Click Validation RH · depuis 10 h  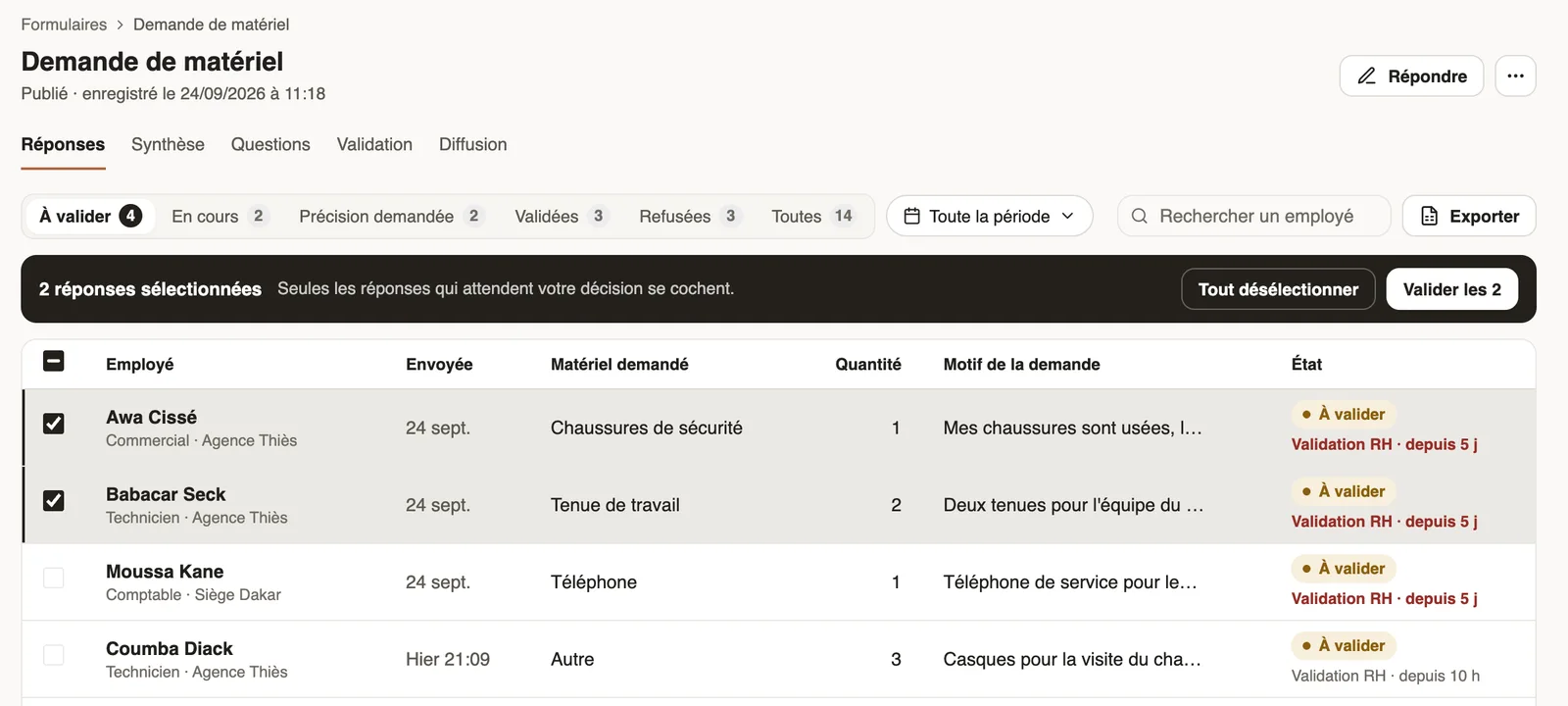tap(1386, 676)
